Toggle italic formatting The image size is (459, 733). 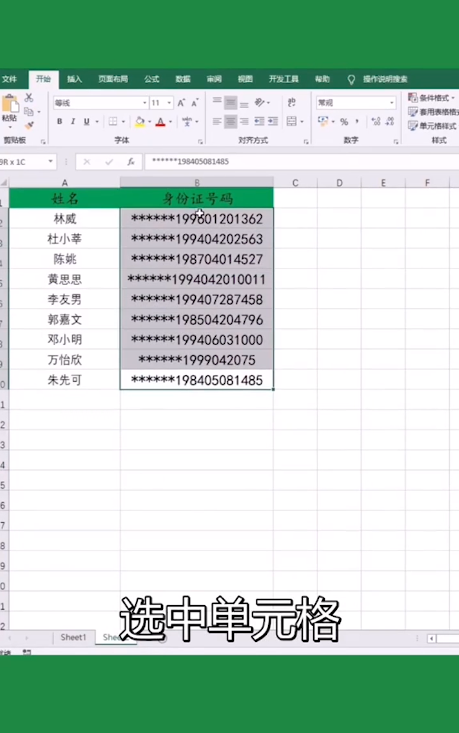73,122
